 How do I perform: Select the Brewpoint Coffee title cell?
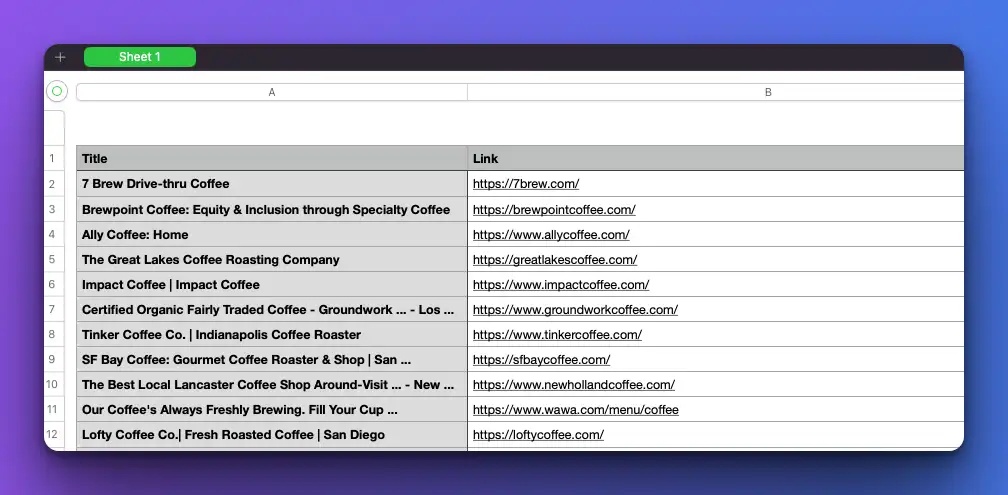272,209
